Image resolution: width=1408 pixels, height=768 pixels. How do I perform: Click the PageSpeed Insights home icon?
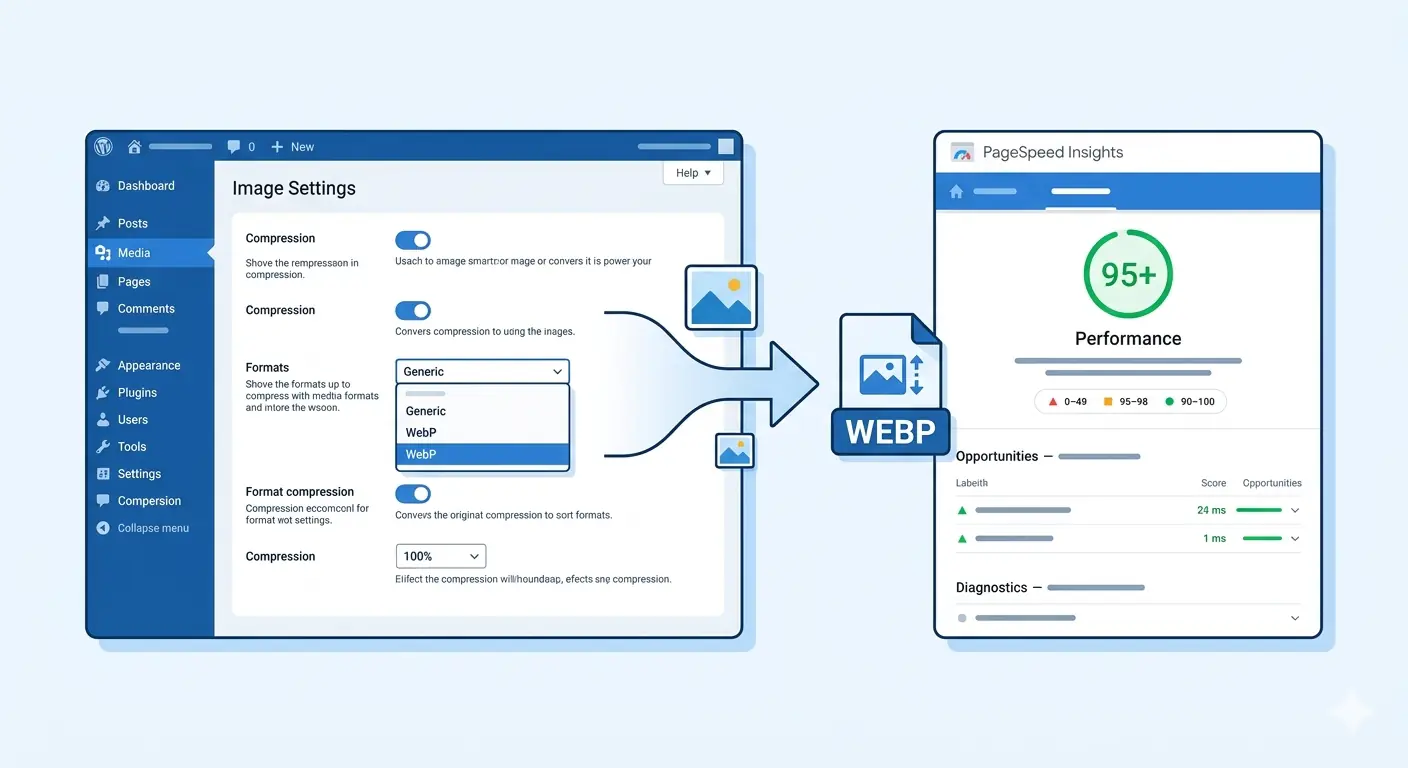(x=956, y=191)
